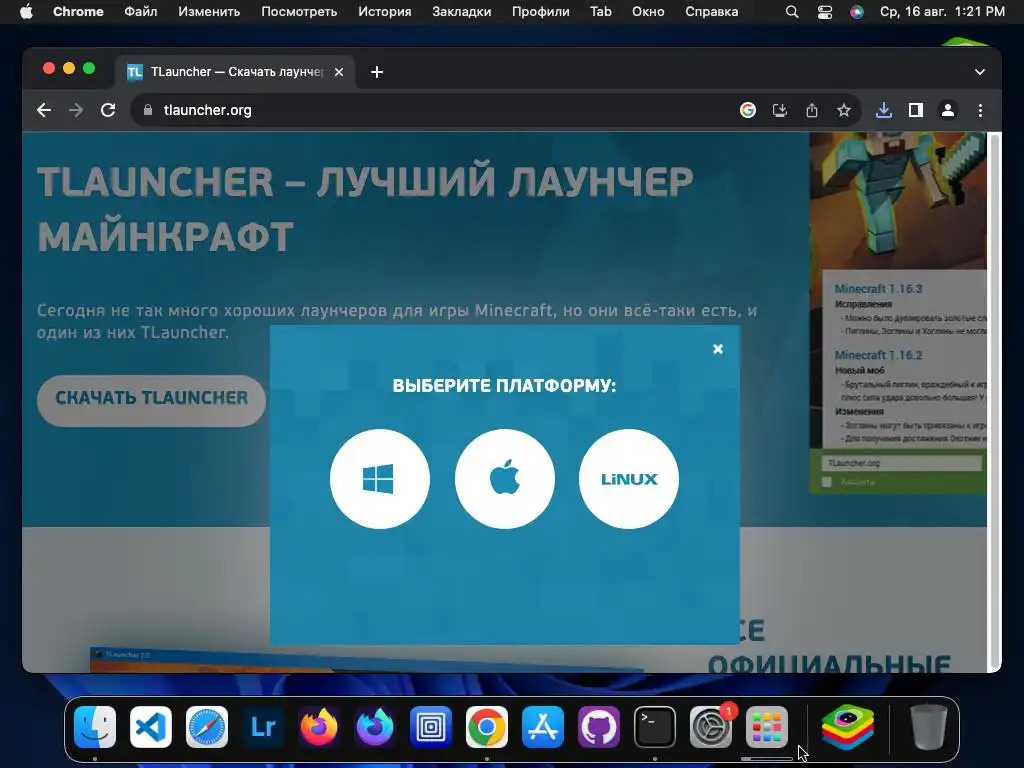Select the TLauncher browser tab

tap(235, 72)
